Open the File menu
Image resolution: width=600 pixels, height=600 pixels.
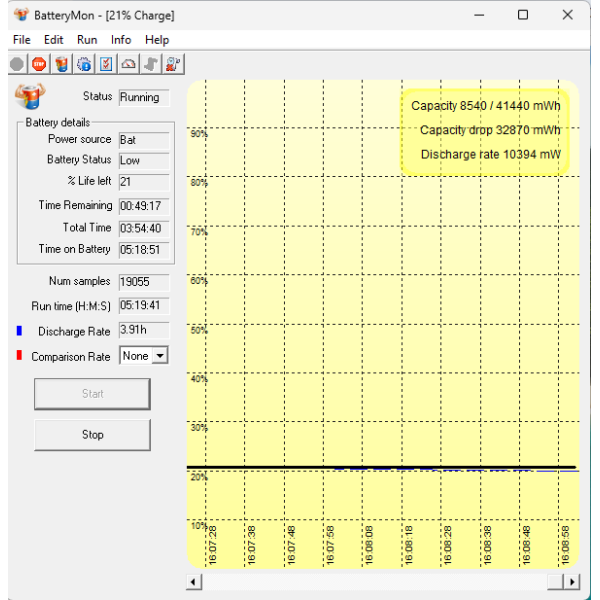[21, 40]
